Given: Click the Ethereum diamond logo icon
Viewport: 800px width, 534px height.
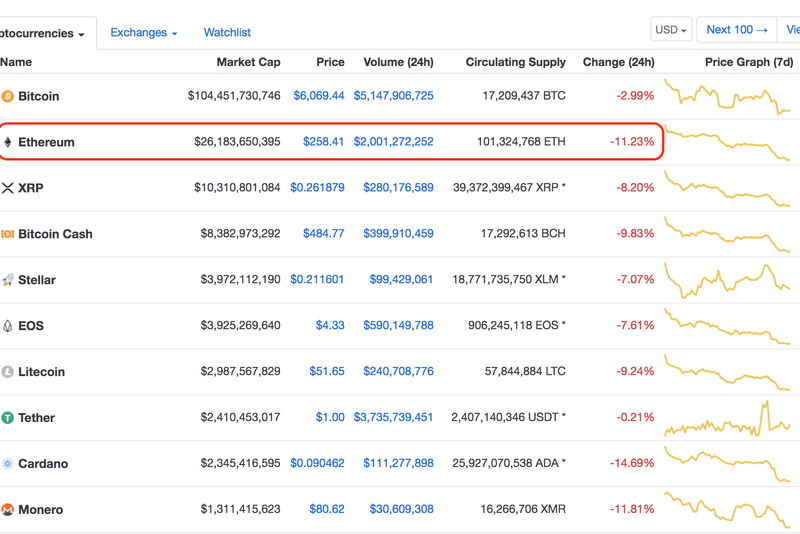Looking at the screenshot, I should (x=8, y=142).
